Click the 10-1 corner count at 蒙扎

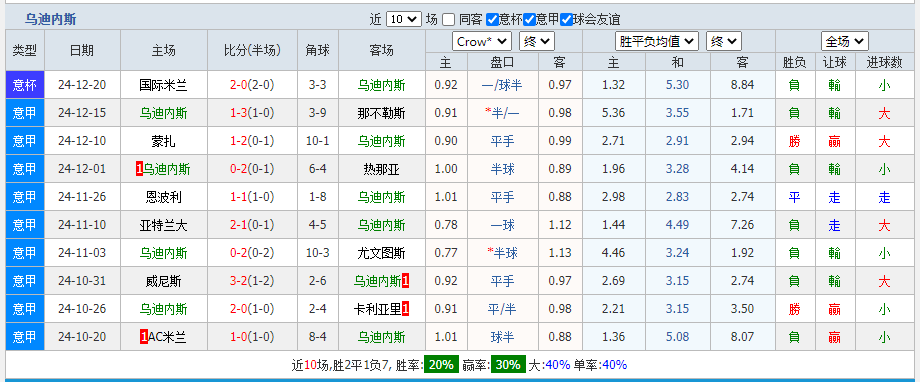(317, 141)
